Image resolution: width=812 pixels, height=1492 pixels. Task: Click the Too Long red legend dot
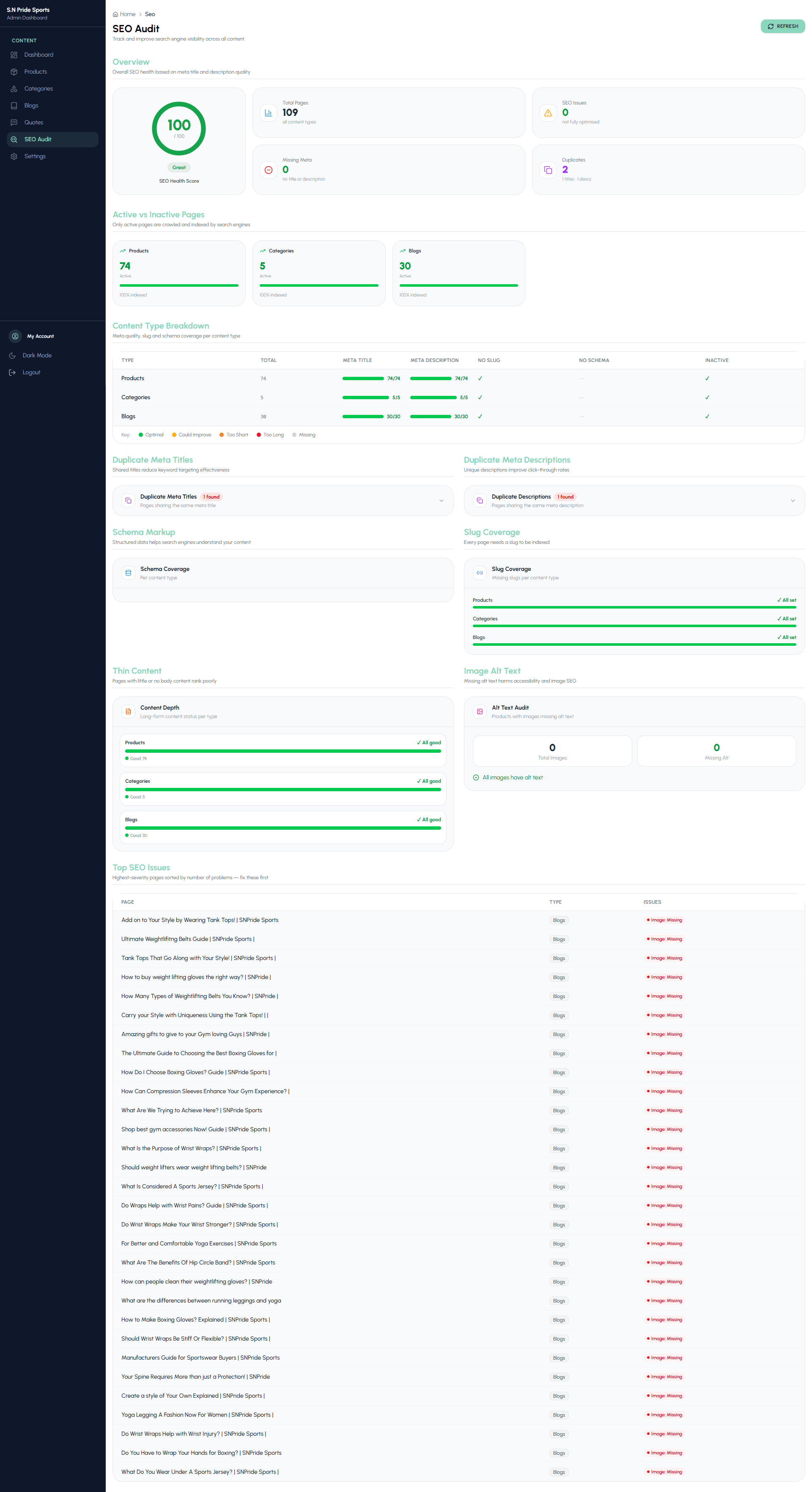coord(259,435)
